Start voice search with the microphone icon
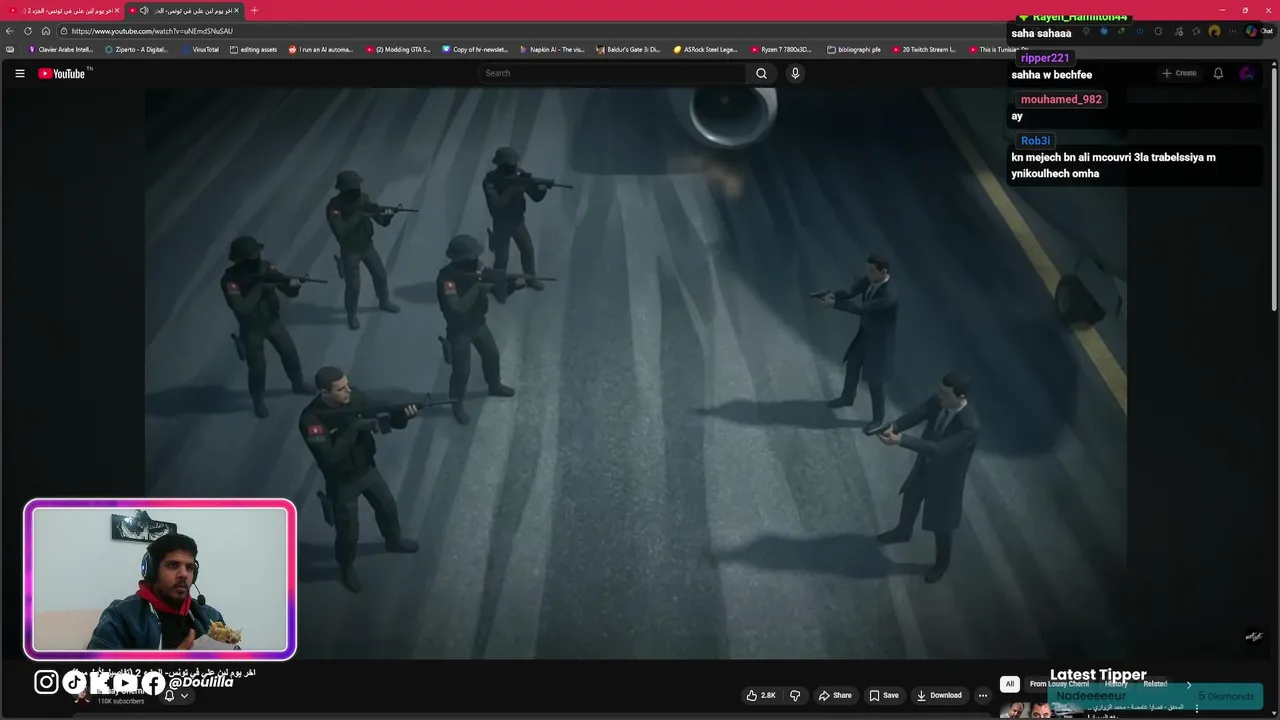 795,73
